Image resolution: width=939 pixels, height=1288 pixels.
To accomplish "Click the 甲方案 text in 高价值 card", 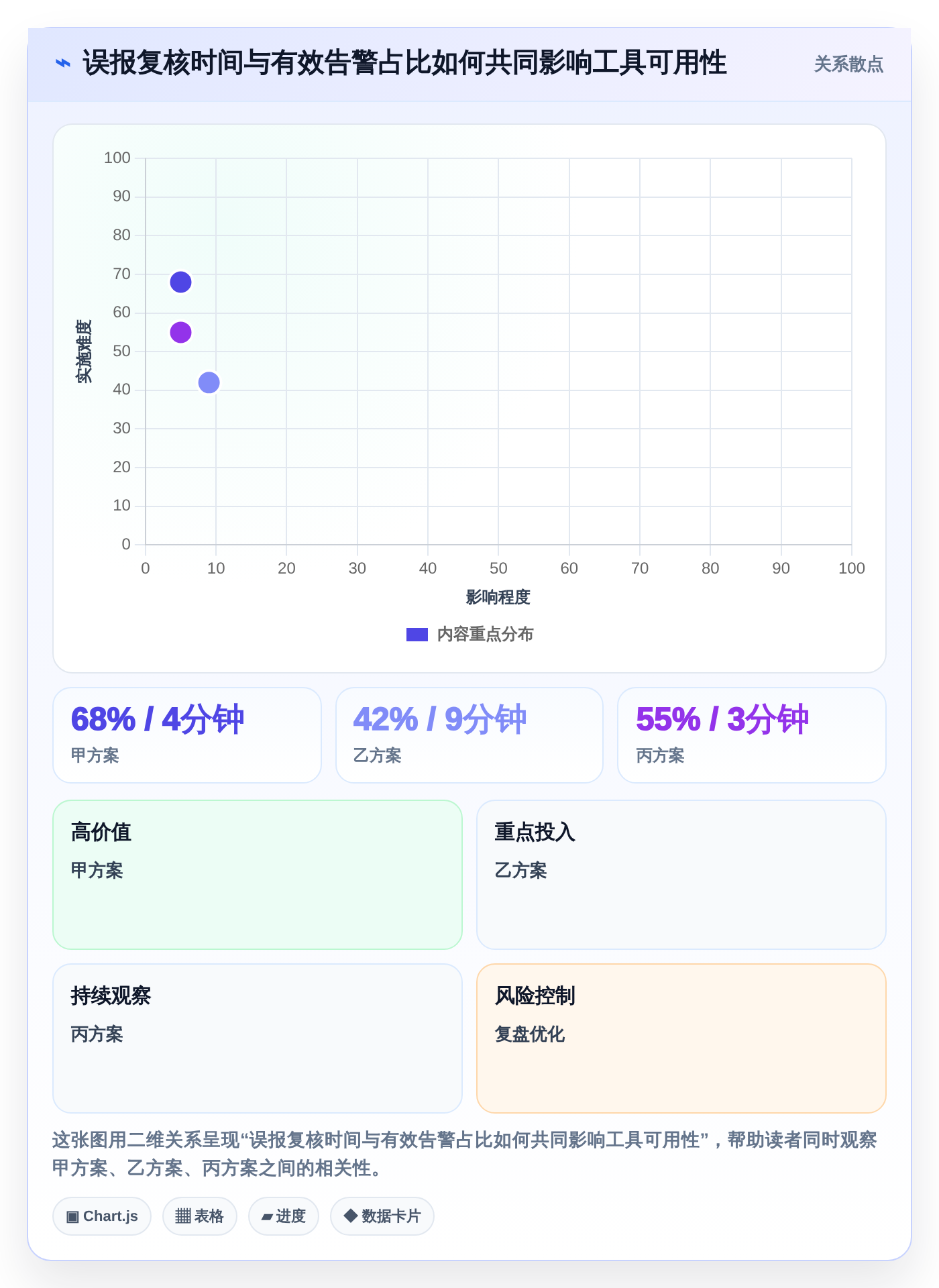I will click(97, 871).
